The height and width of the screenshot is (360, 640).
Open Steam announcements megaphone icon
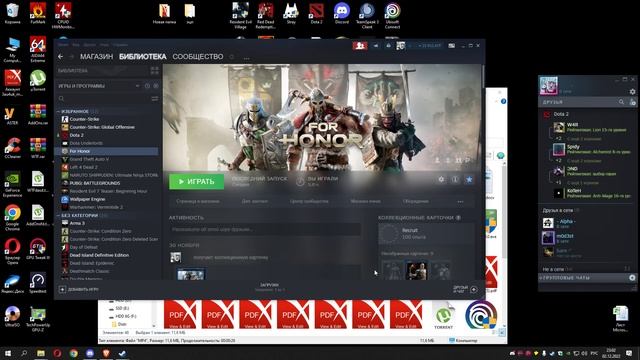(376, 46)
